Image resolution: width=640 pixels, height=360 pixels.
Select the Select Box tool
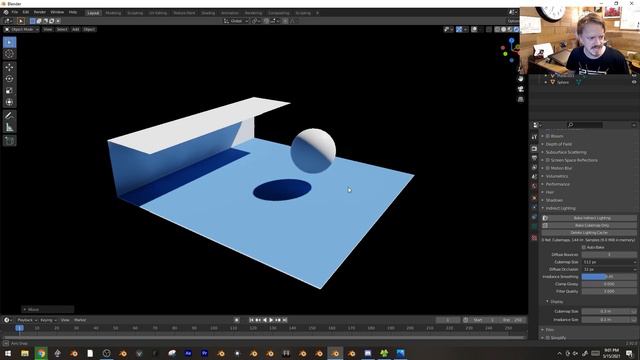(9, 42)
